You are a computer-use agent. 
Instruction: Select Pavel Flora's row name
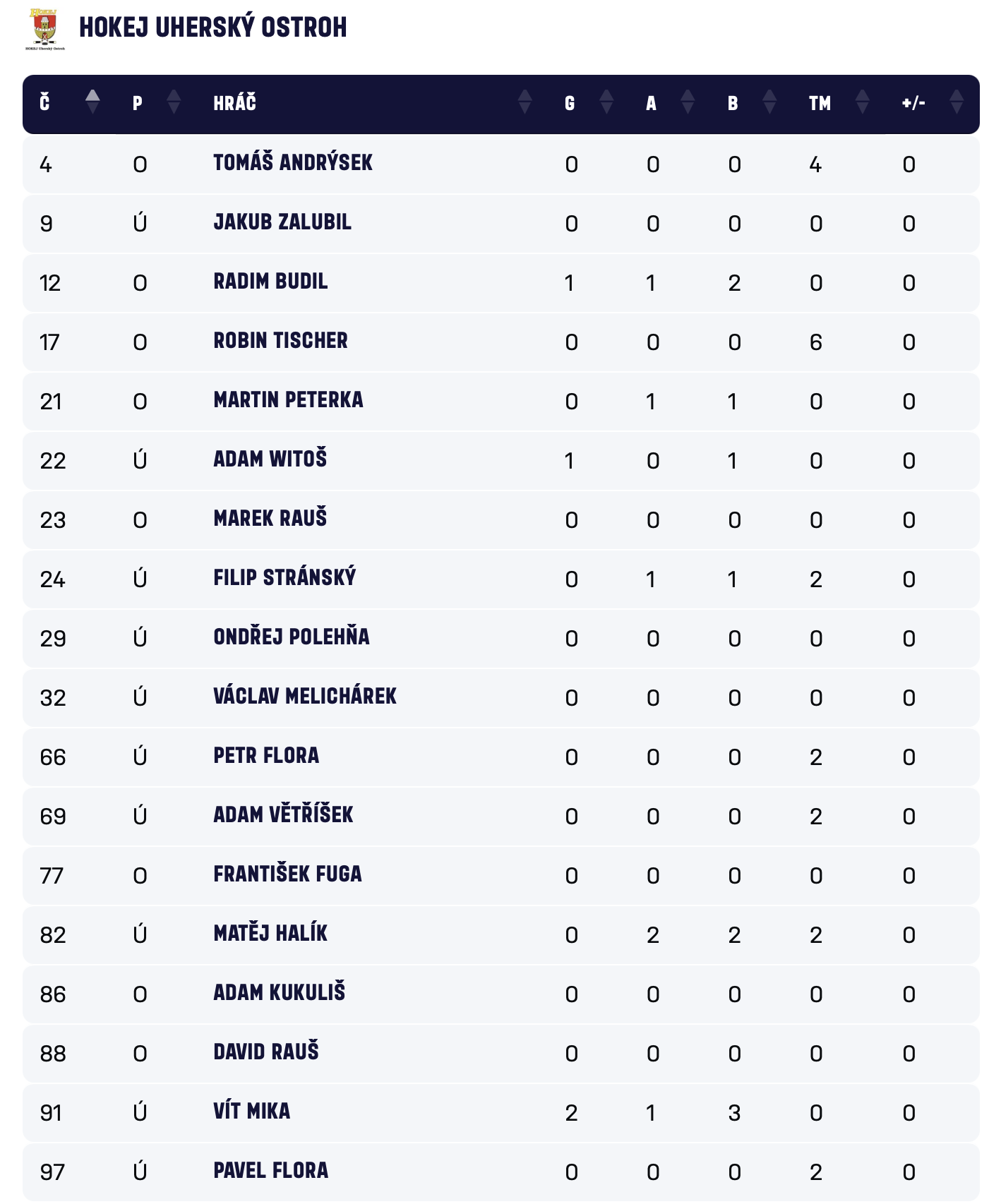271,1171
